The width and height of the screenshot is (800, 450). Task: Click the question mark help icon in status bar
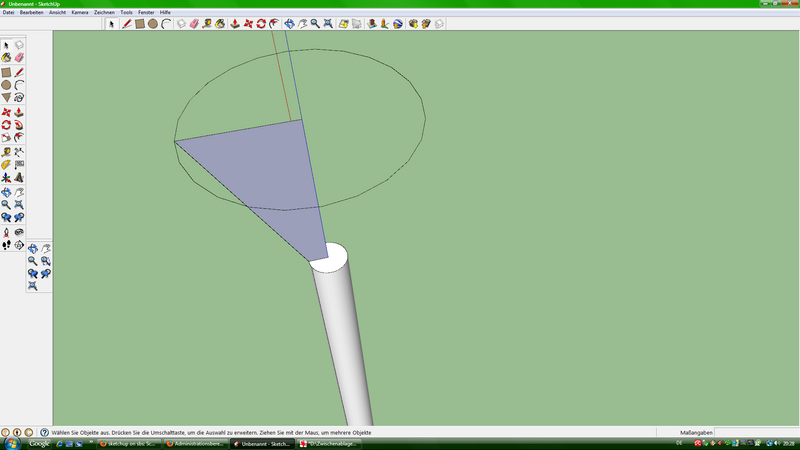44,433
